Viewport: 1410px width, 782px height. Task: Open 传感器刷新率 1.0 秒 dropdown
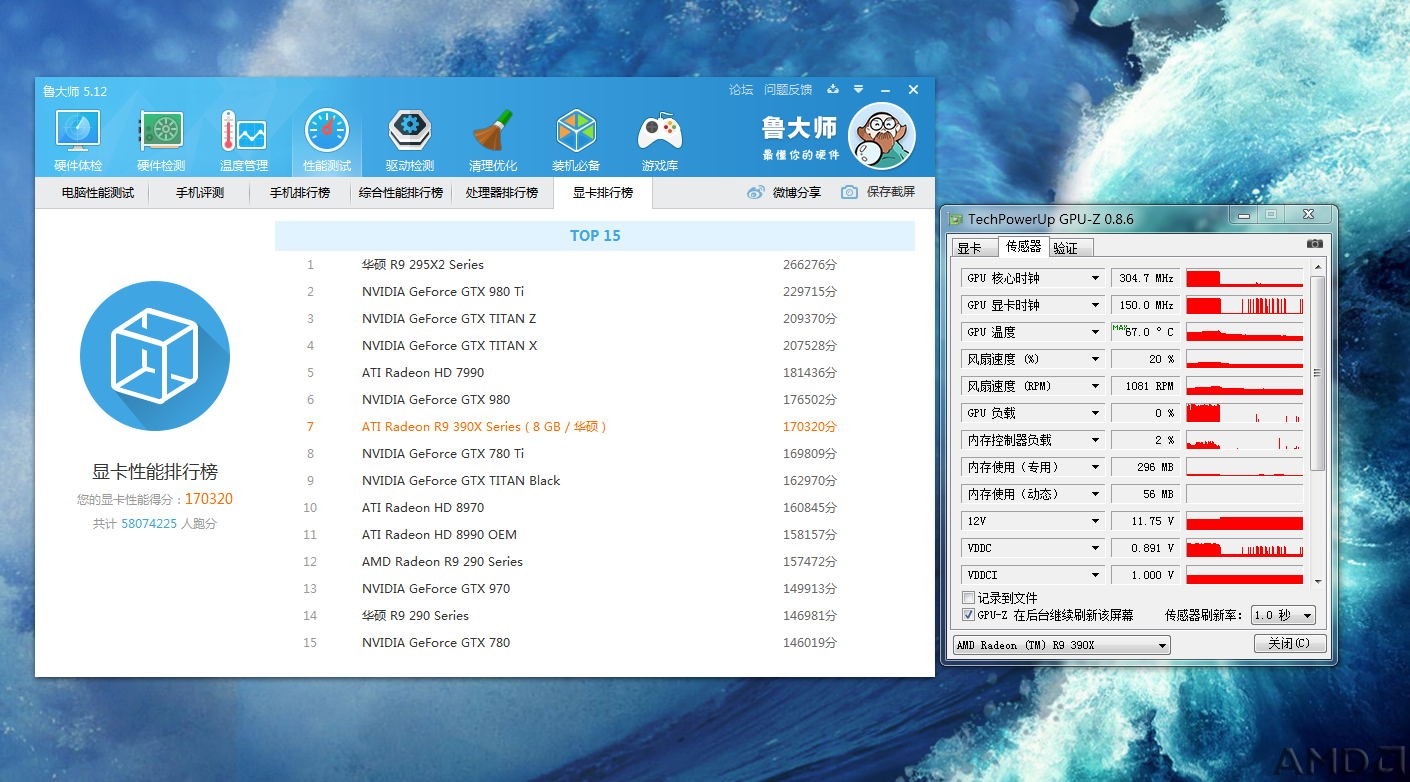coord(1283,615)
